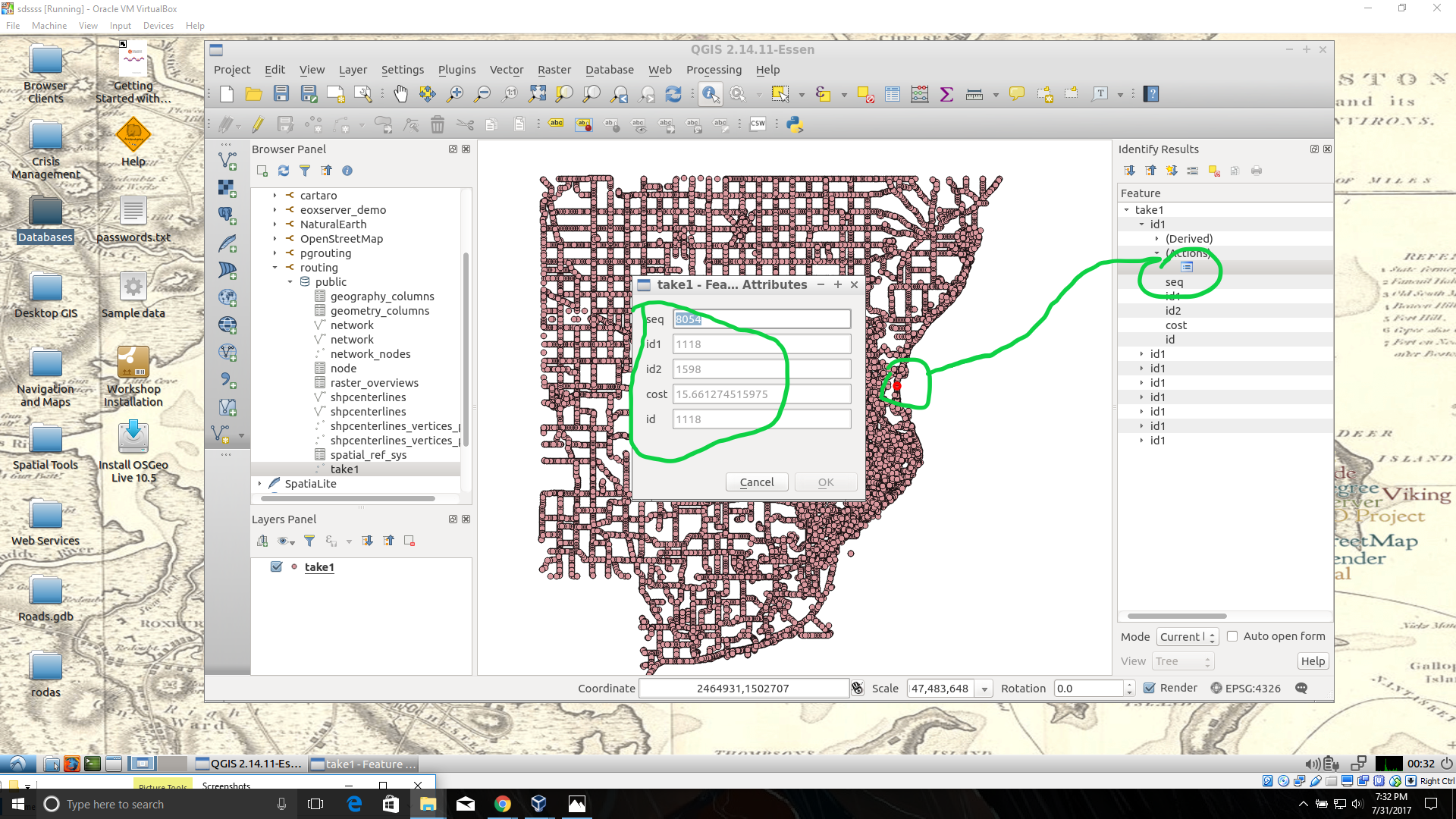The height and width of the screenshot is (819, 1456).
Task: Click the Refresh map canvas icon
Action: 673,94
